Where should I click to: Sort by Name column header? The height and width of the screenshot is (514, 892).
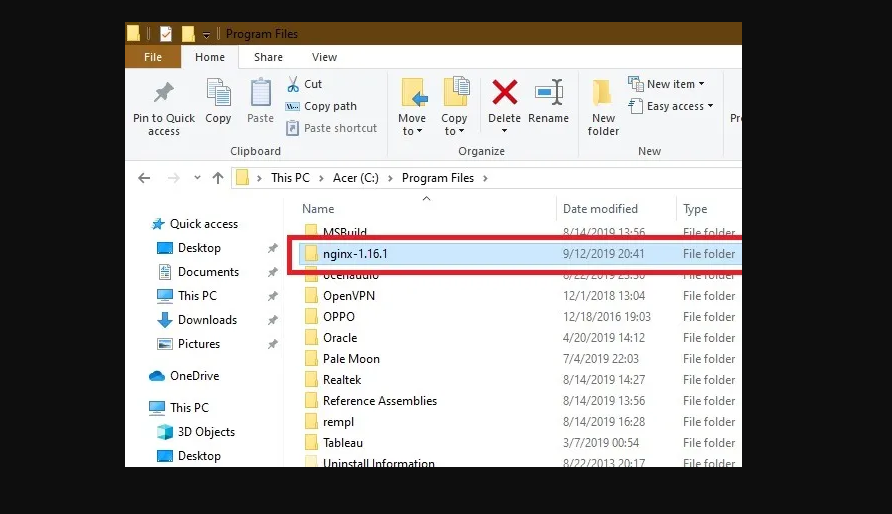point(319,209)
